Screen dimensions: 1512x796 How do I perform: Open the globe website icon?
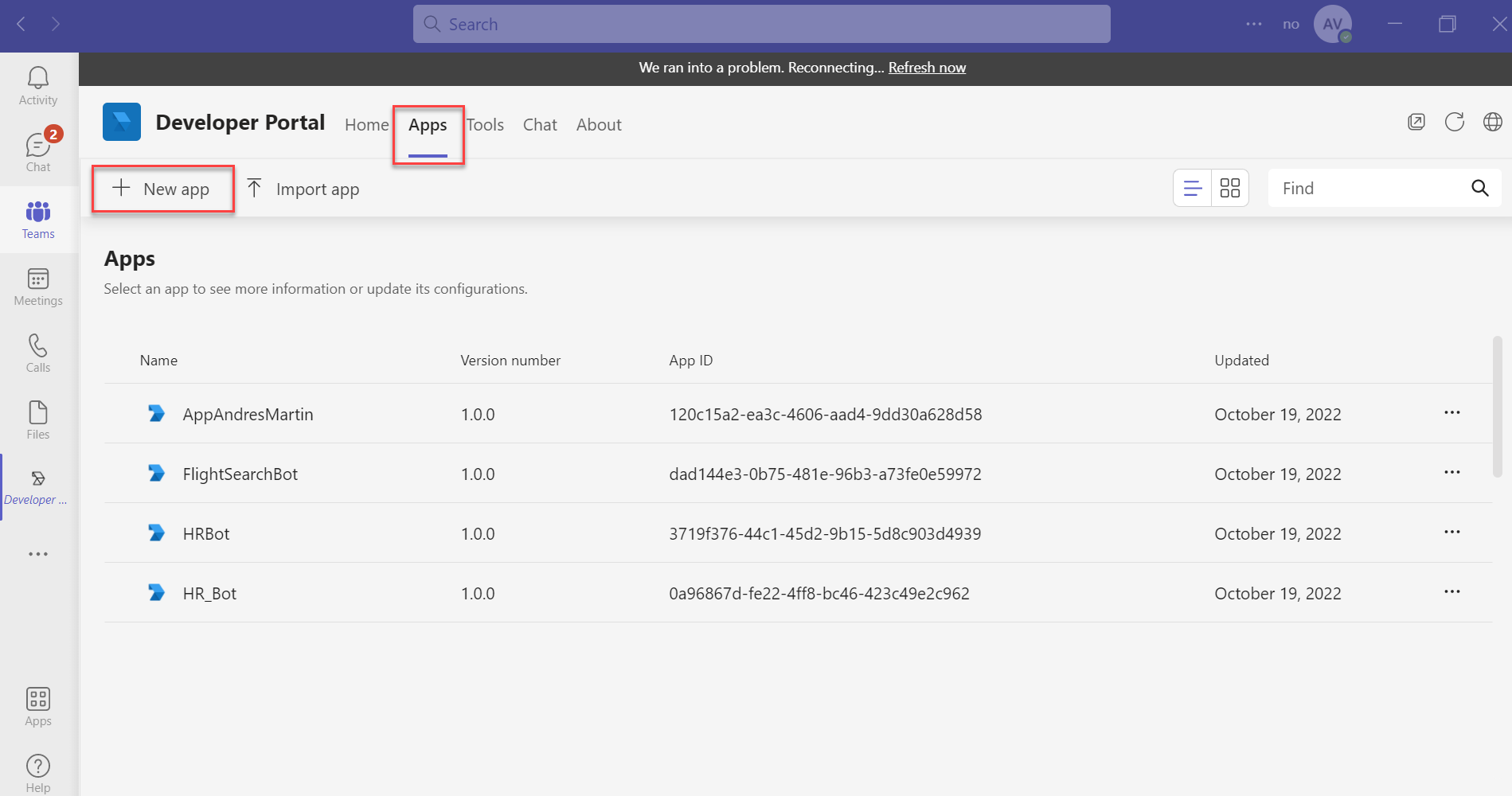[1493, 122]
